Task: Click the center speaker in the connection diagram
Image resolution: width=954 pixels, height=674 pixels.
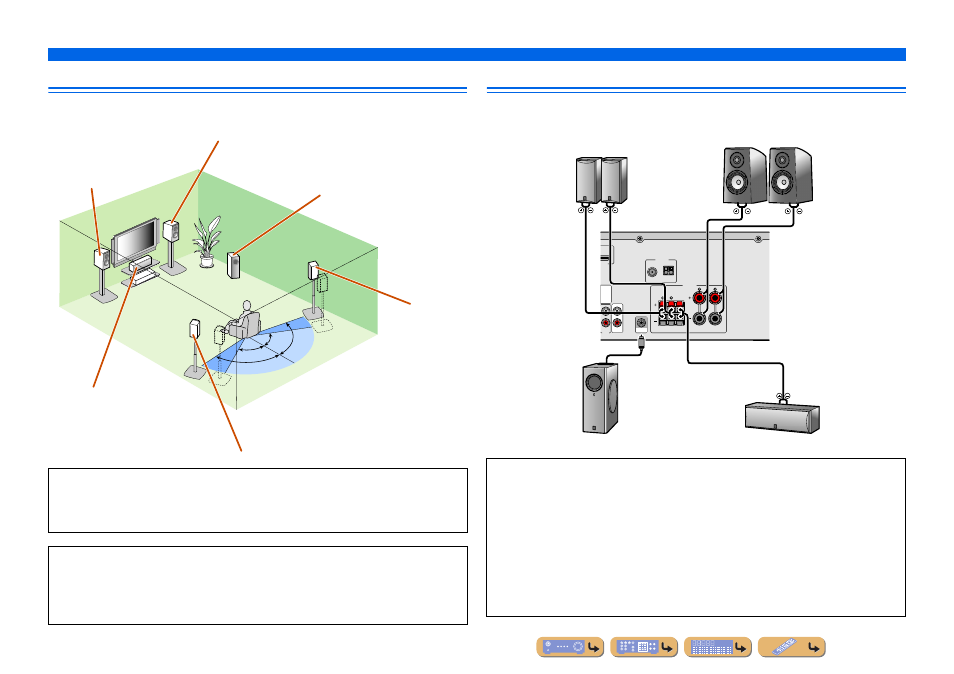Action: [782, 418]
